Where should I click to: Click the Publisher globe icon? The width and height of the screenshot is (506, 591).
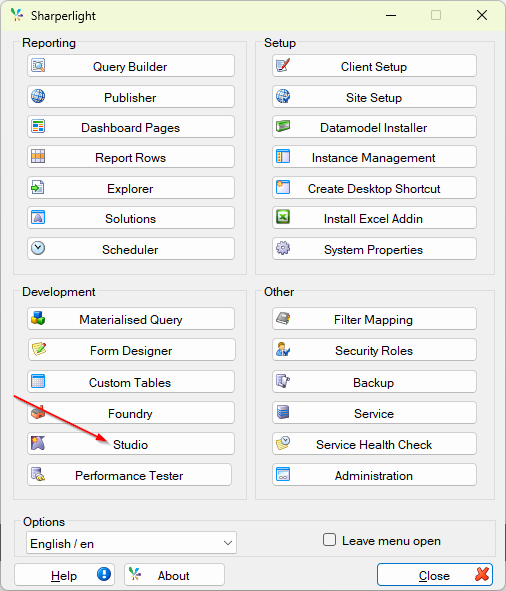pyautogui.click(x=38, y=96)
